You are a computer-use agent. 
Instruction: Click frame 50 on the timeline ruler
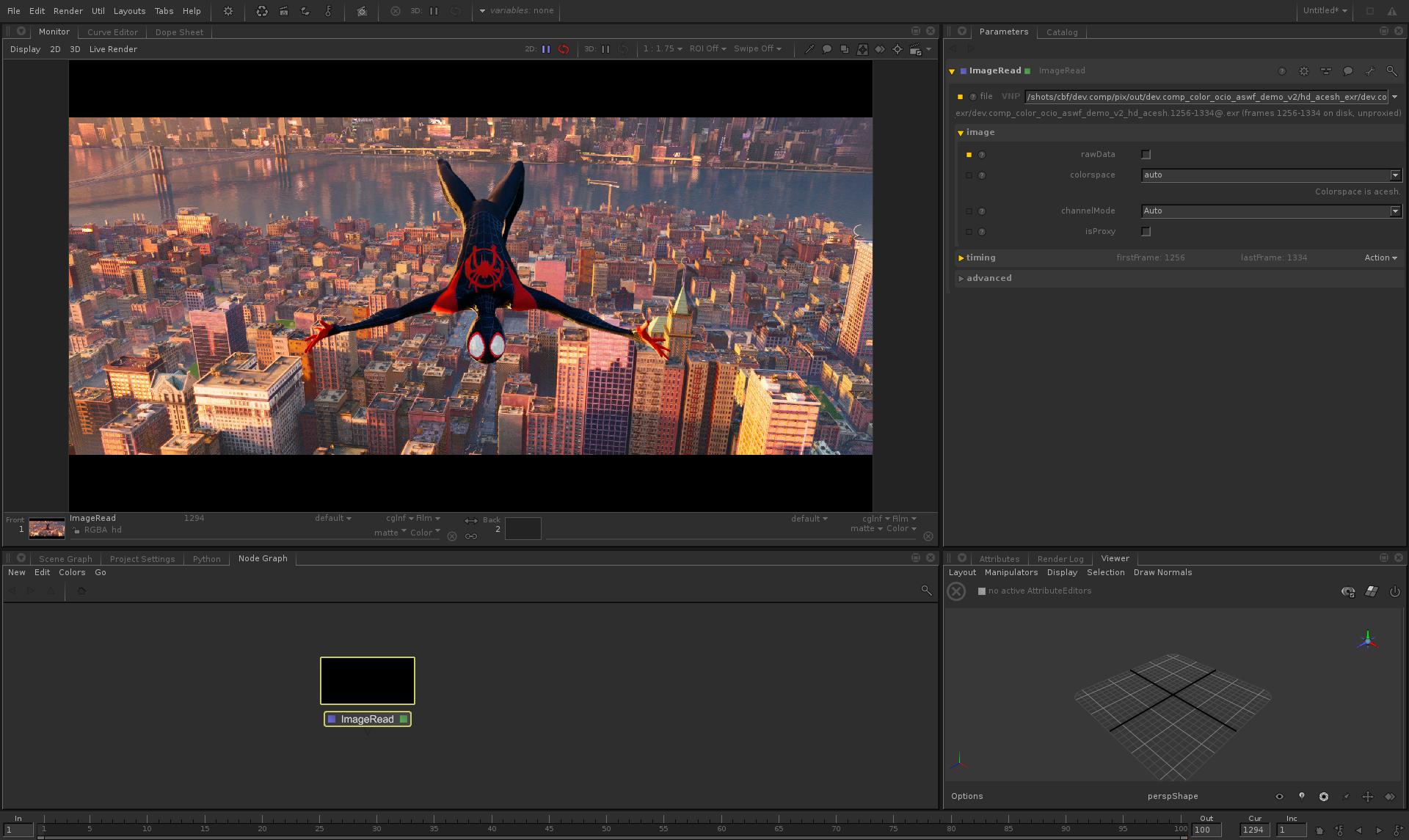point(606,823)
